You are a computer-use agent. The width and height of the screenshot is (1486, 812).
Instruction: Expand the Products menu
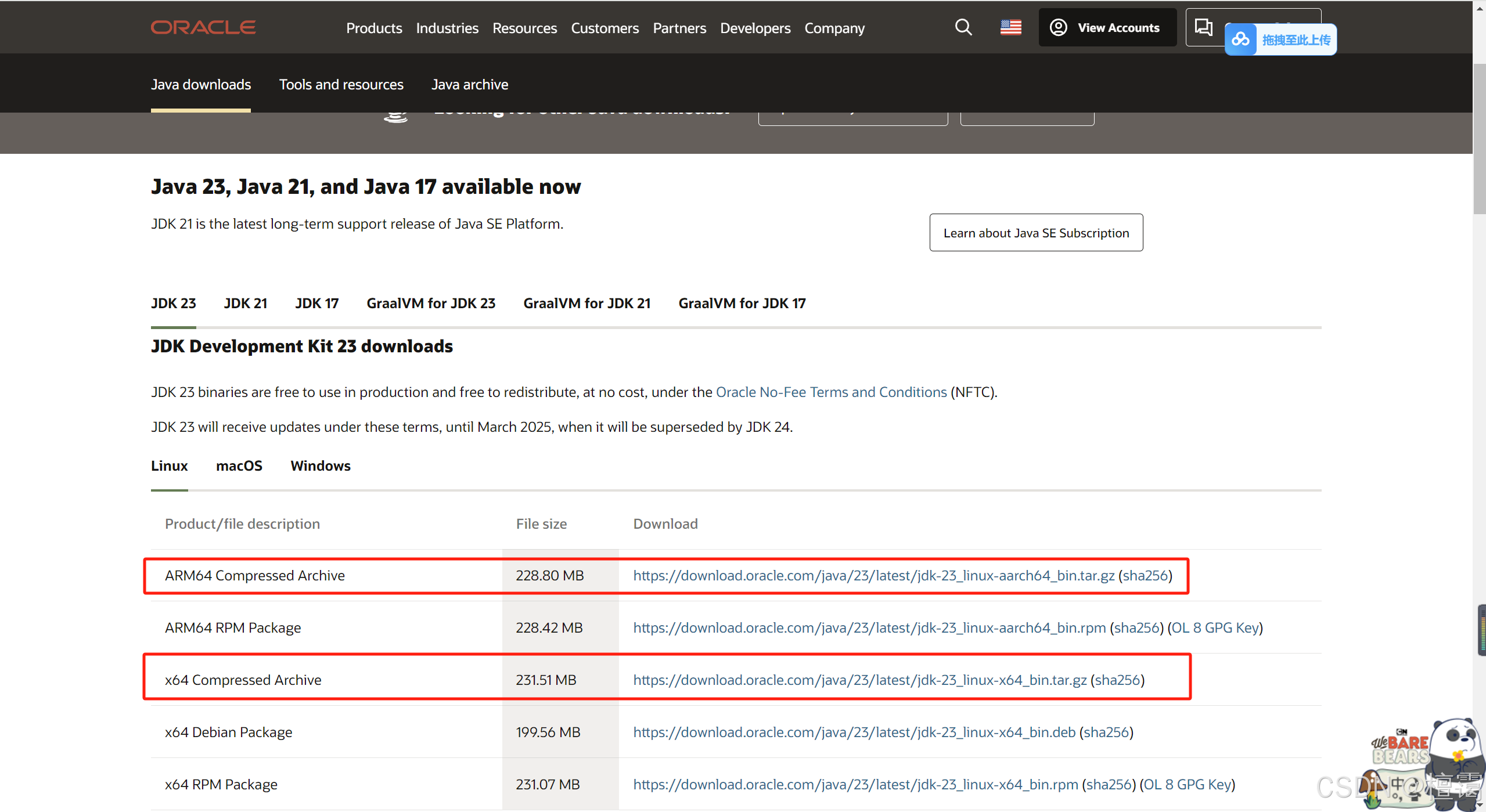pos(374,28)
